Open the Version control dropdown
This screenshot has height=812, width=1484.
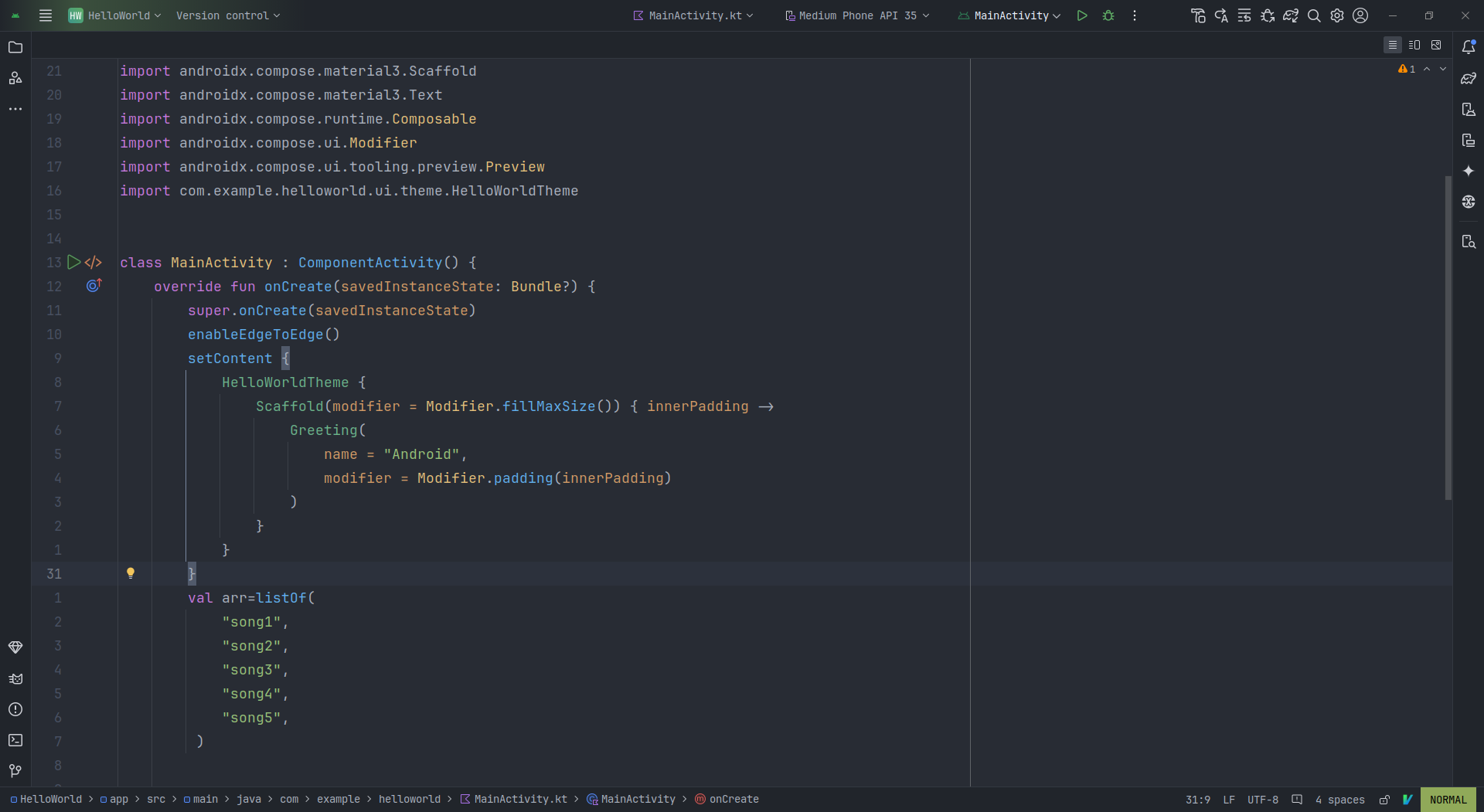[228, 15]
